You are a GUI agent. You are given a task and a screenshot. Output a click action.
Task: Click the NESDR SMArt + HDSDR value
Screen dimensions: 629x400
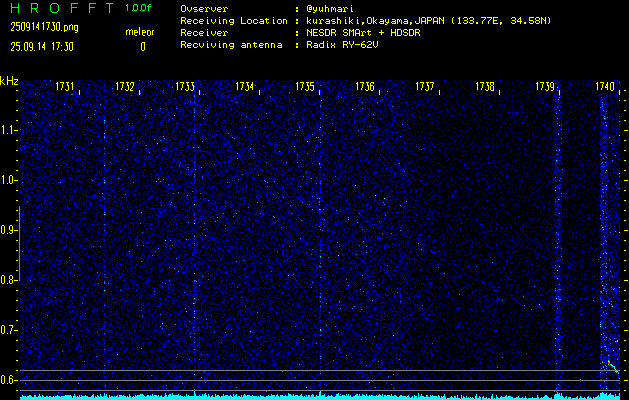[363, 33]
